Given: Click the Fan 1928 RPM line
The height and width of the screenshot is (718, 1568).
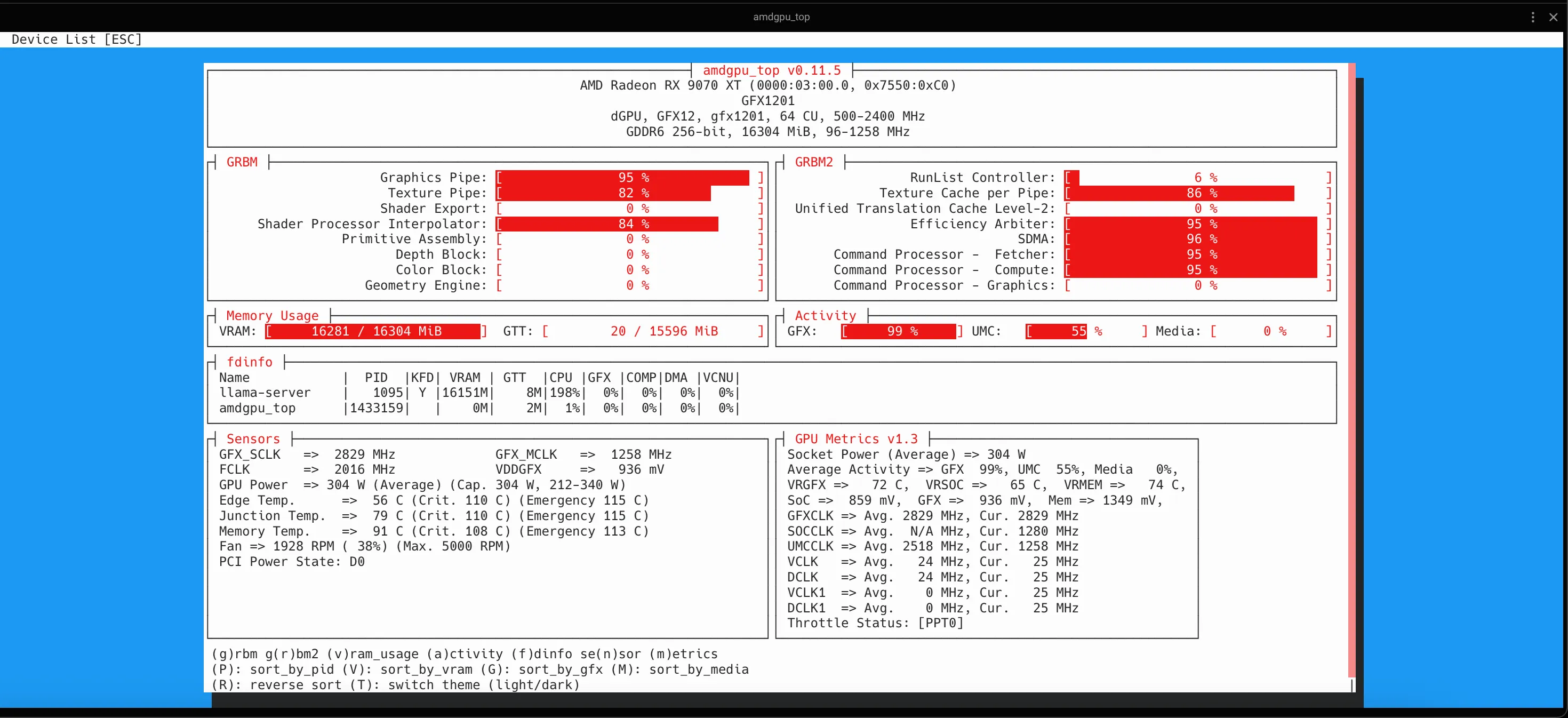Looking at the screenshot, I should [365, 546].
